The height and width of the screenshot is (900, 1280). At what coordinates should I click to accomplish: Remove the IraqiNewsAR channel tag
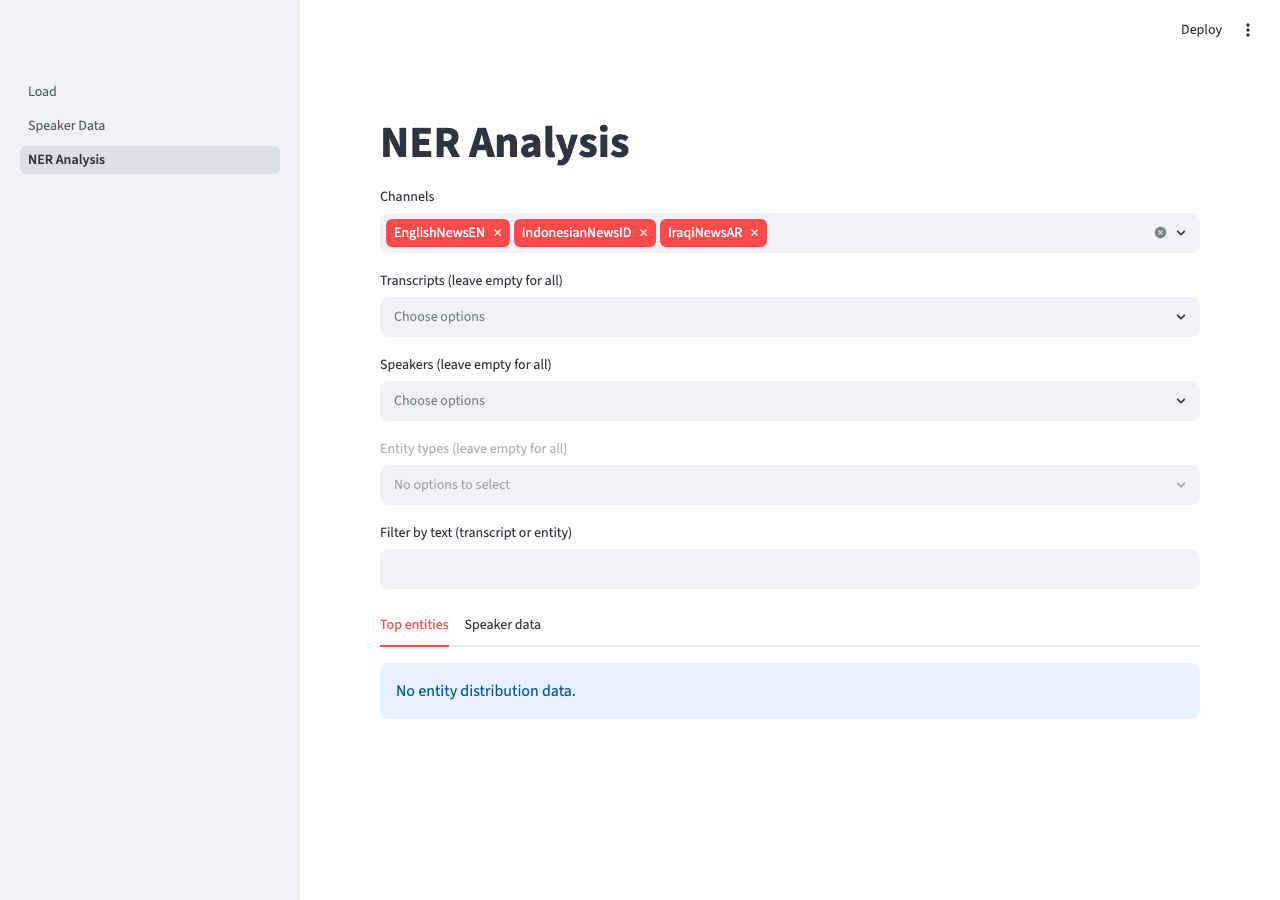pyautogui.click(x=754, y=233)
